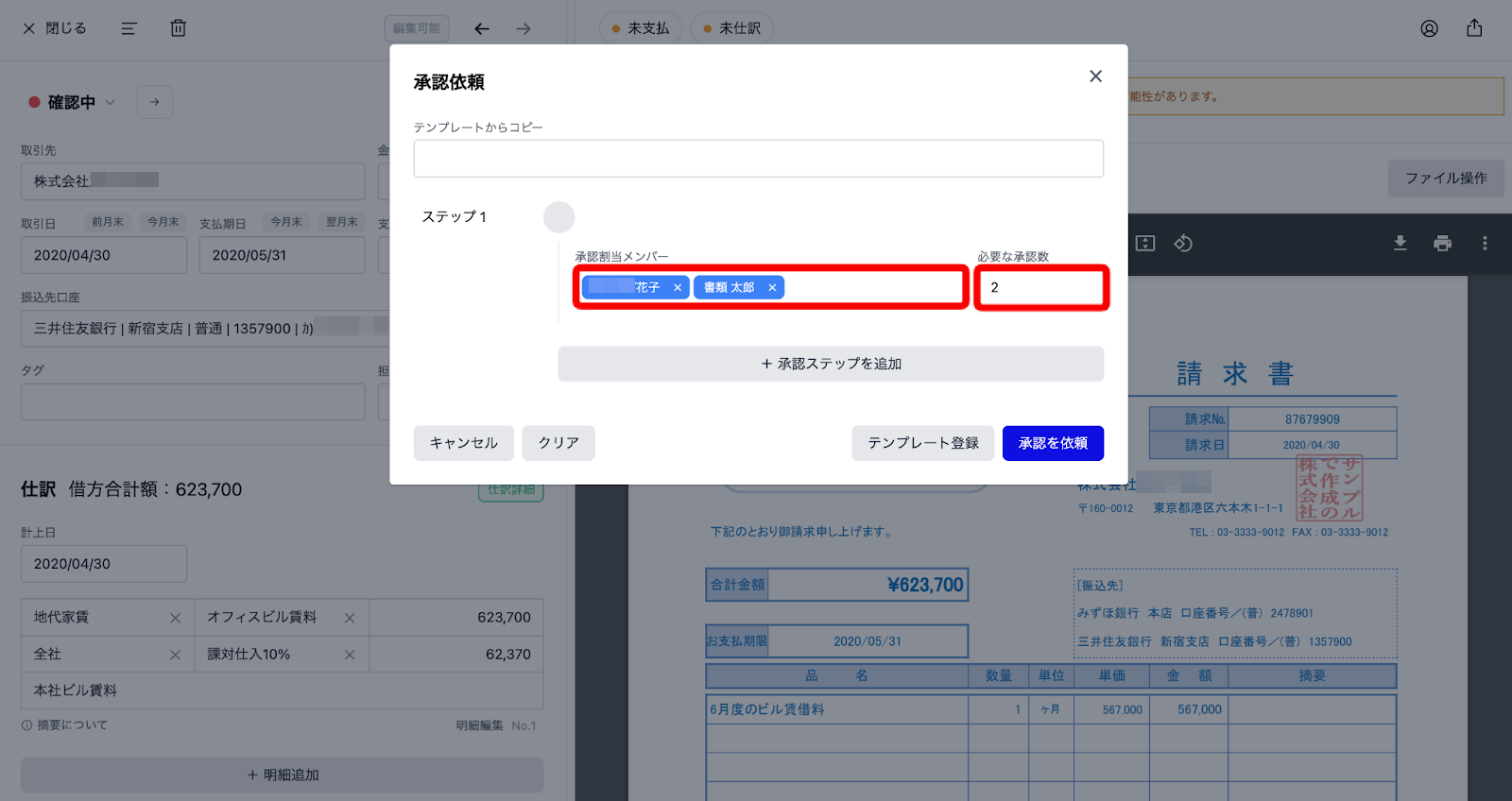This screenshot has width=1512, height=801.
Task: Advance status with arrow button next to 確認中
Action: tap(155, 102)
